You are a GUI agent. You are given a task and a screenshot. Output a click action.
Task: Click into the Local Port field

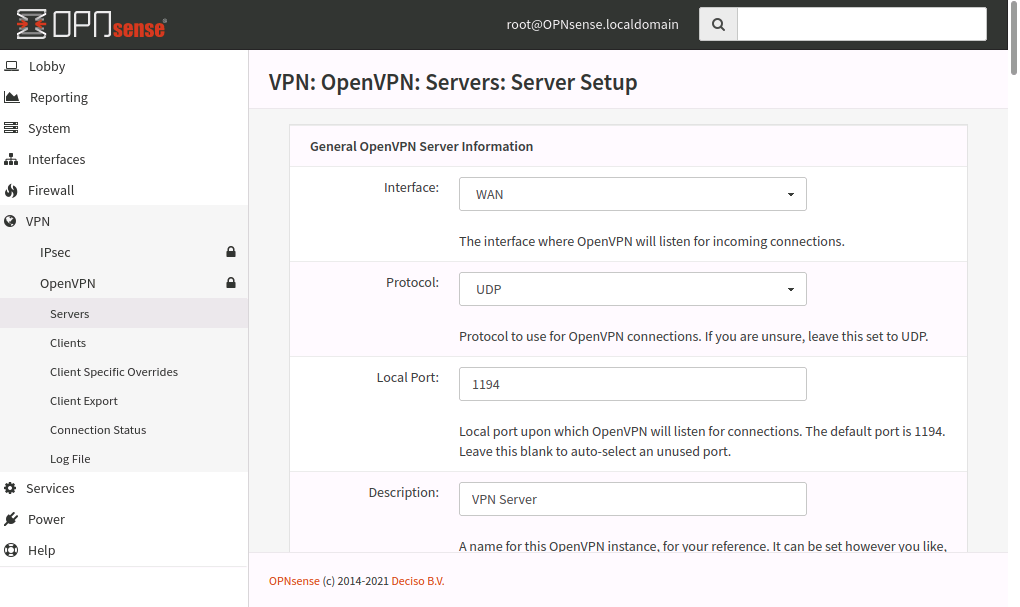(632, 384)
